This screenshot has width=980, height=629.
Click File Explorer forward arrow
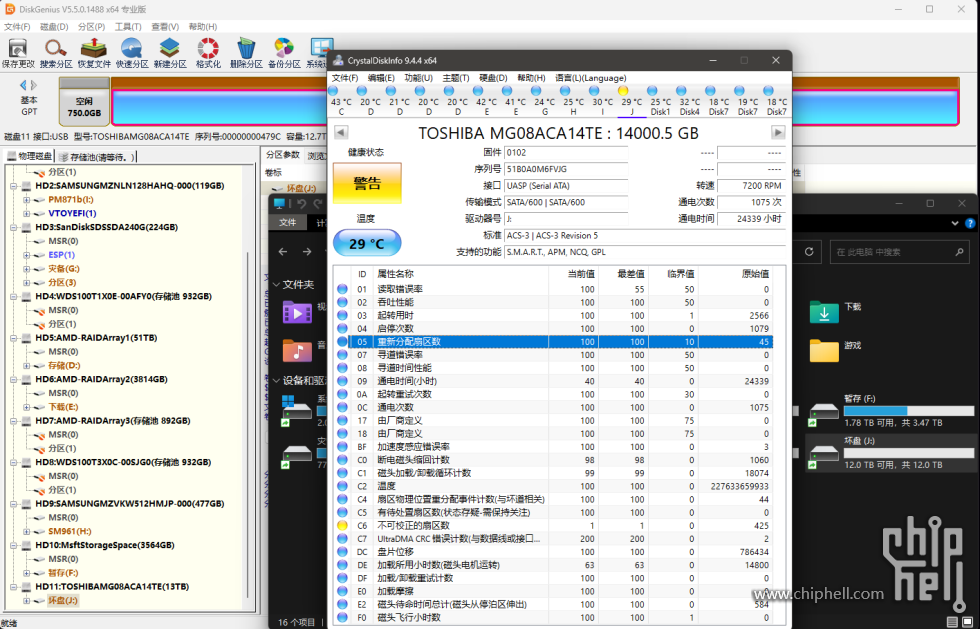307,251
